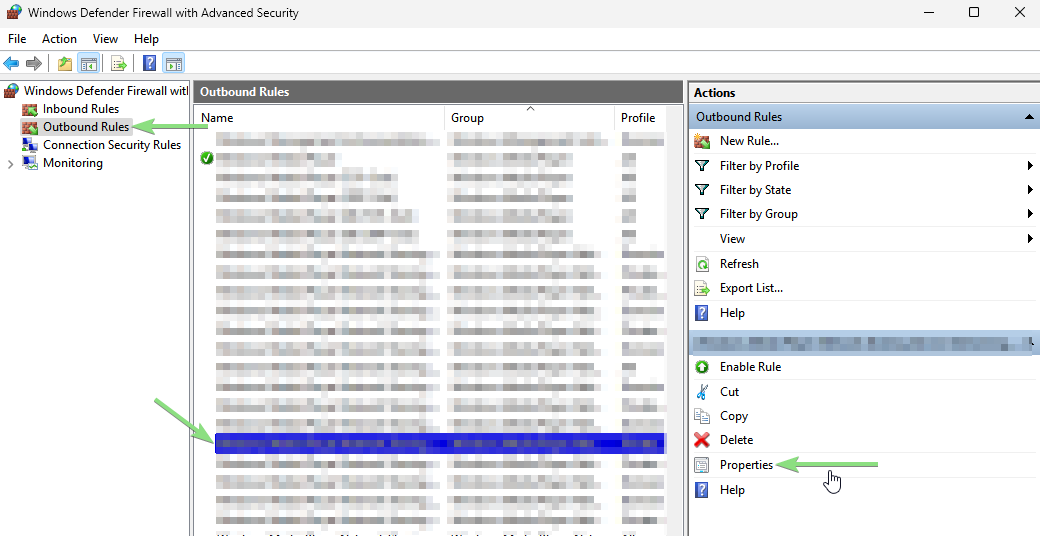Image resolution: width=1040 pixels, height=536 pixels.
Task: Click Export List... in Actions pane
Action: coord(751,288)
